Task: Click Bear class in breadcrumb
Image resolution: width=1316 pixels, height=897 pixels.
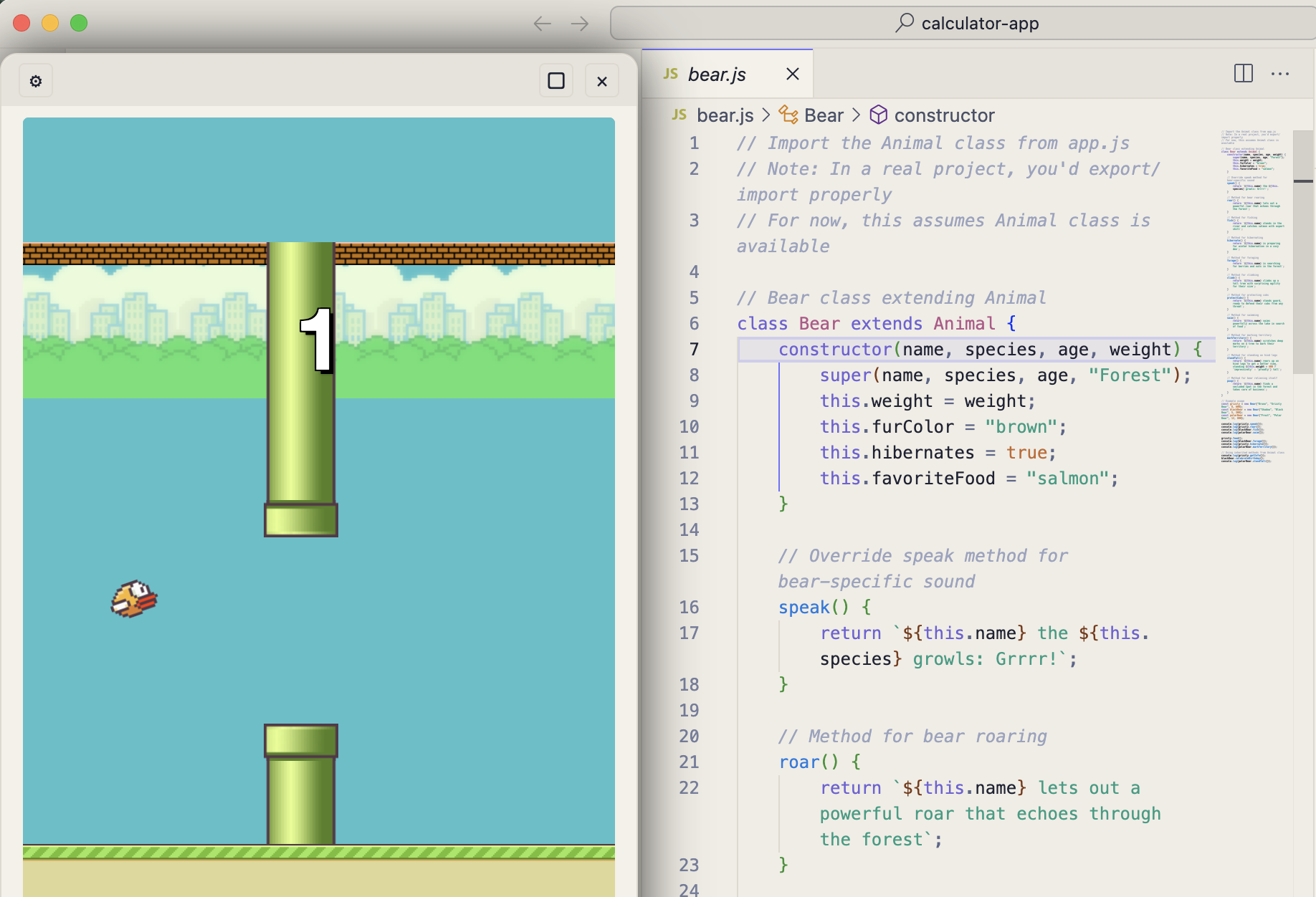Action: pyautogui.click(x=824, y=115)
